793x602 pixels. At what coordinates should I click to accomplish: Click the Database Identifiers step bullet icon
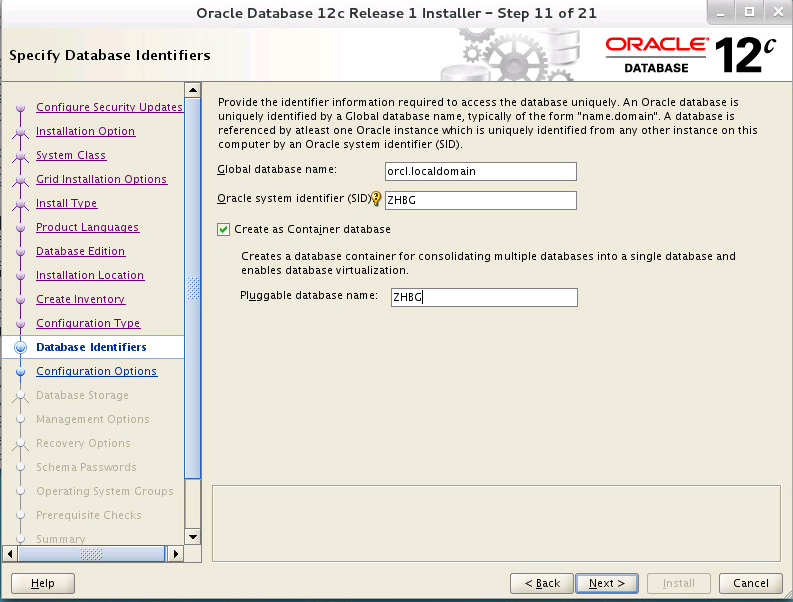[x=20, y=348]
